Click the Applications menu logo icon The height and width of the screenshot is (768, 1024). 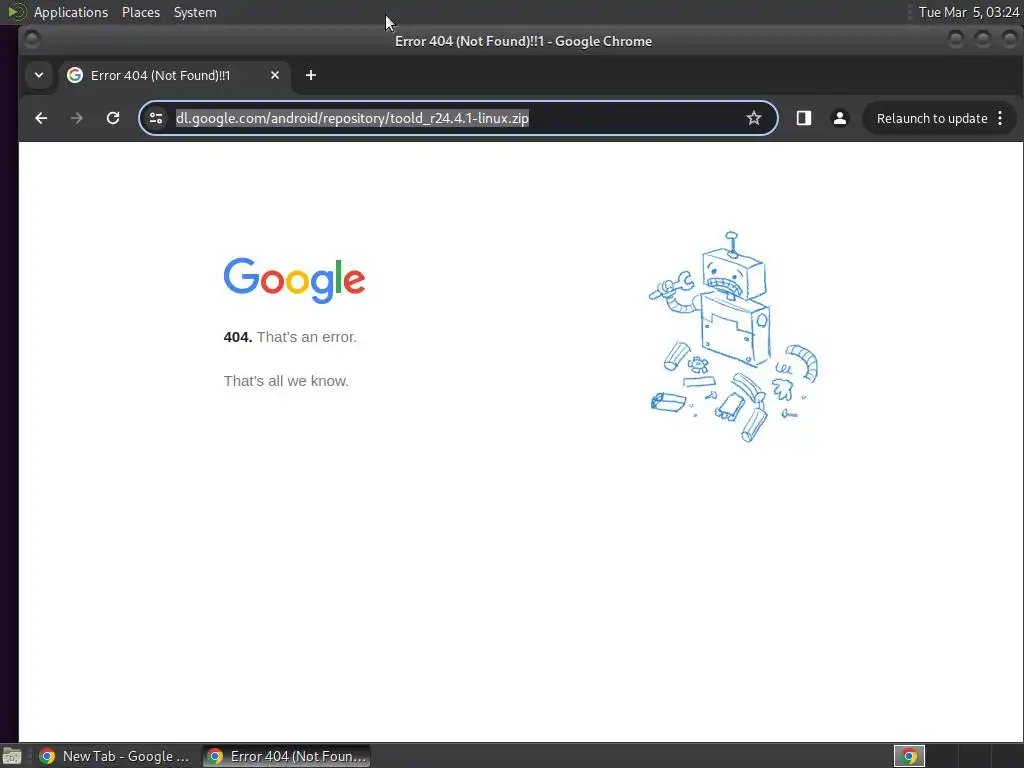(16, 12)
